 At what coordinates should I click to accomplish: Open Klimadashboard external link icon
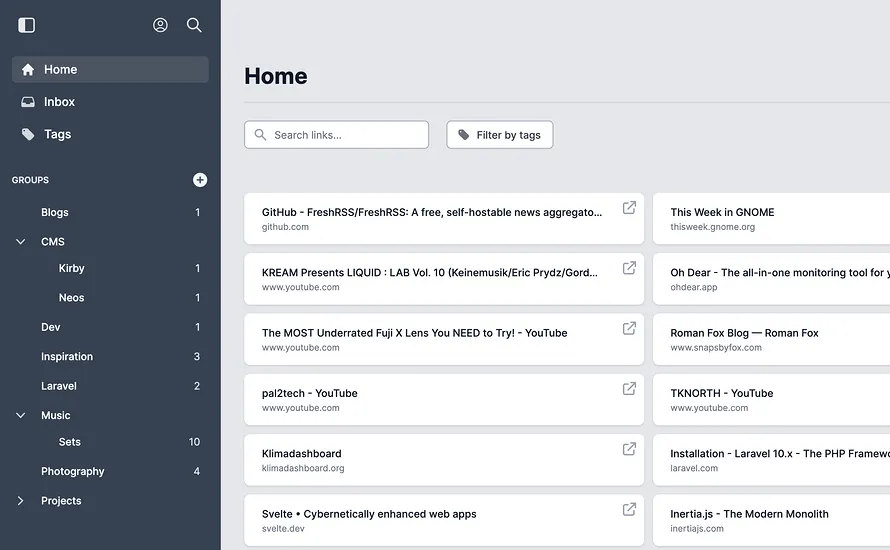click(x=629, y=449)
